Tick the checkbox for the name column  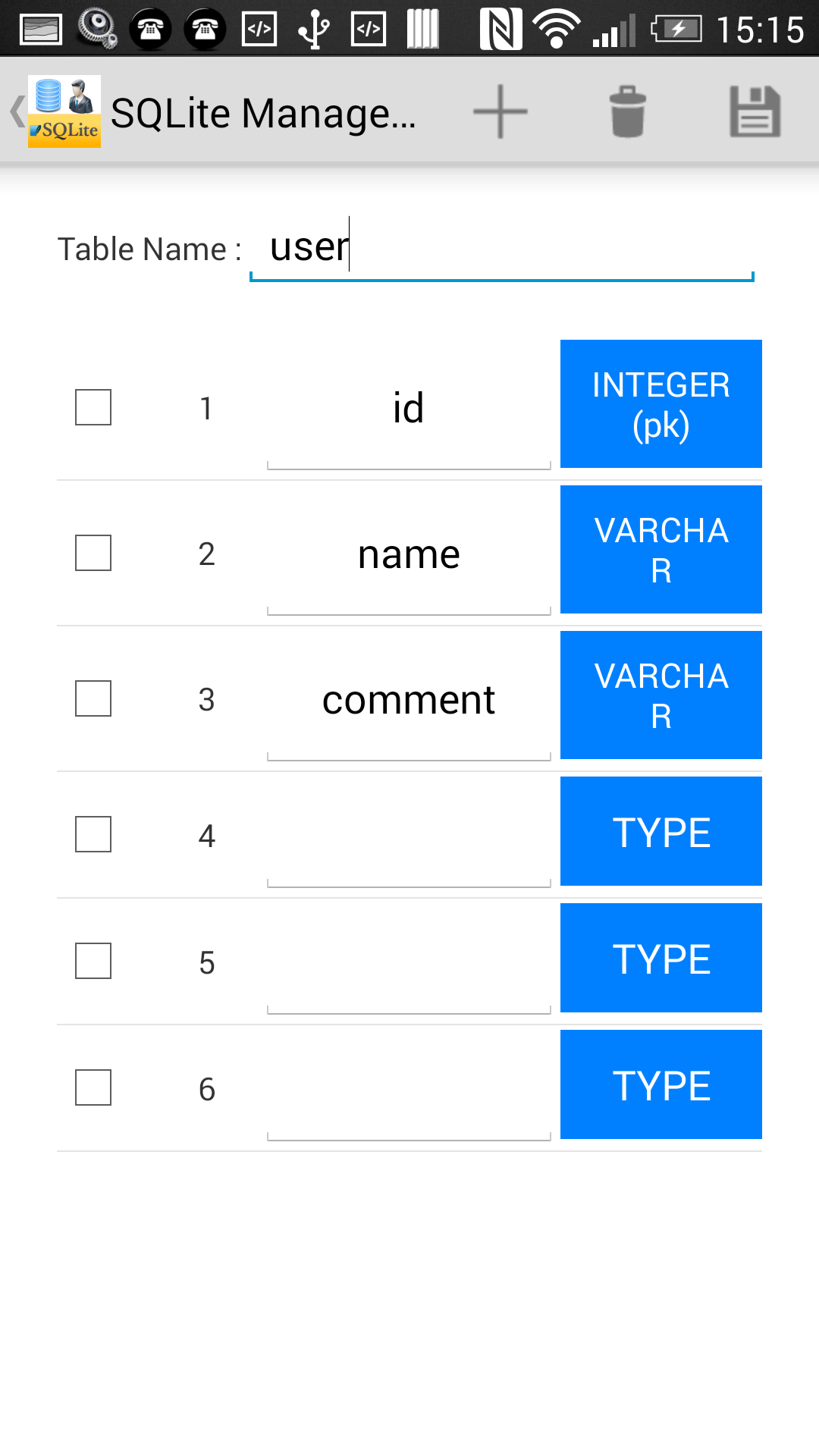[x=93, y=553]
